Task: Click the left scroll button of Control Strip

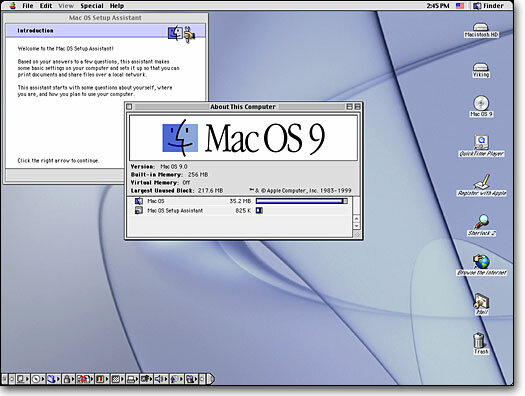Action: pyautogui.click(x=12, y=379)
